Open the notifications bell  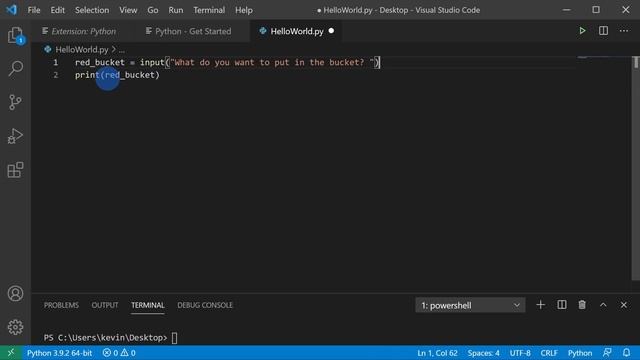coord(627,353)
